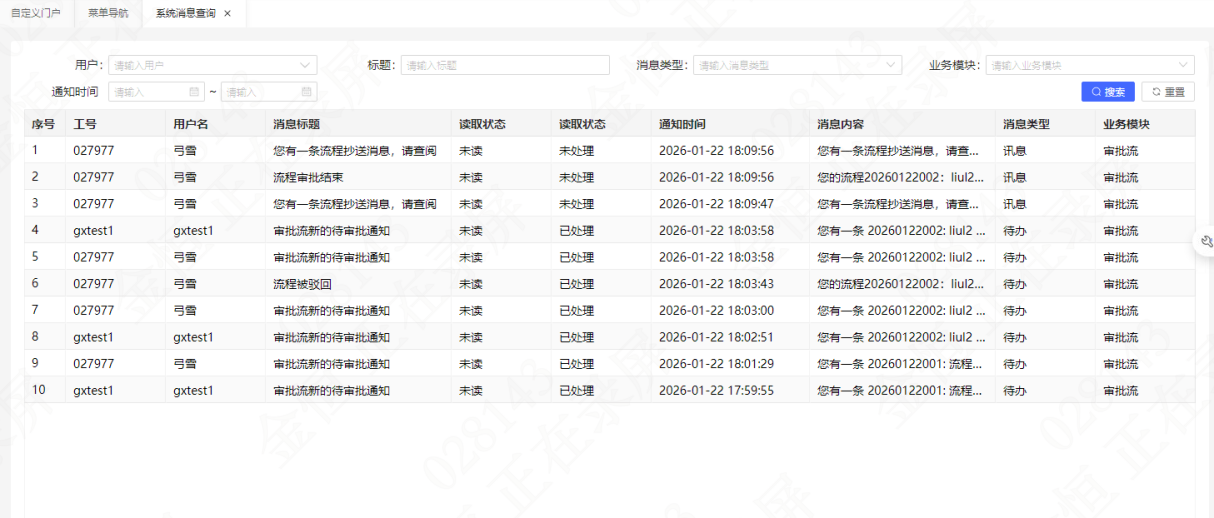Screen dimensions: 1214x518
Task: Click 讯息 type in row 2
Action: 1014,177
